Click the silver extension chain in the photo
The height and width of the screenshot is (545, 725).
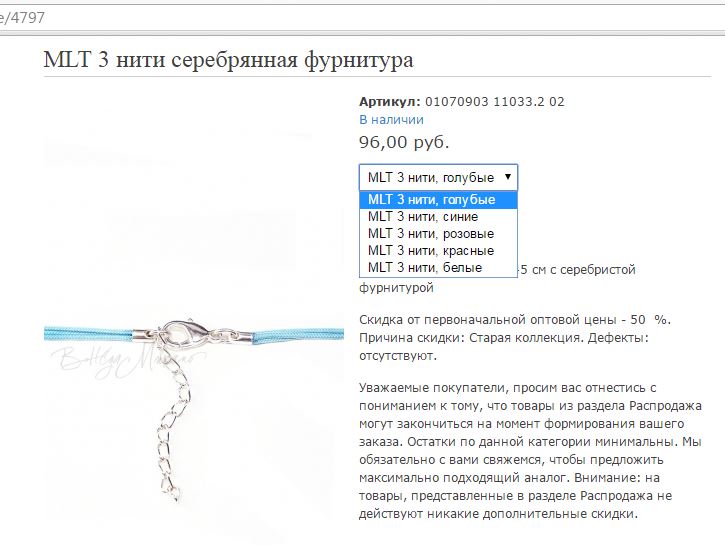pos(172,425)
